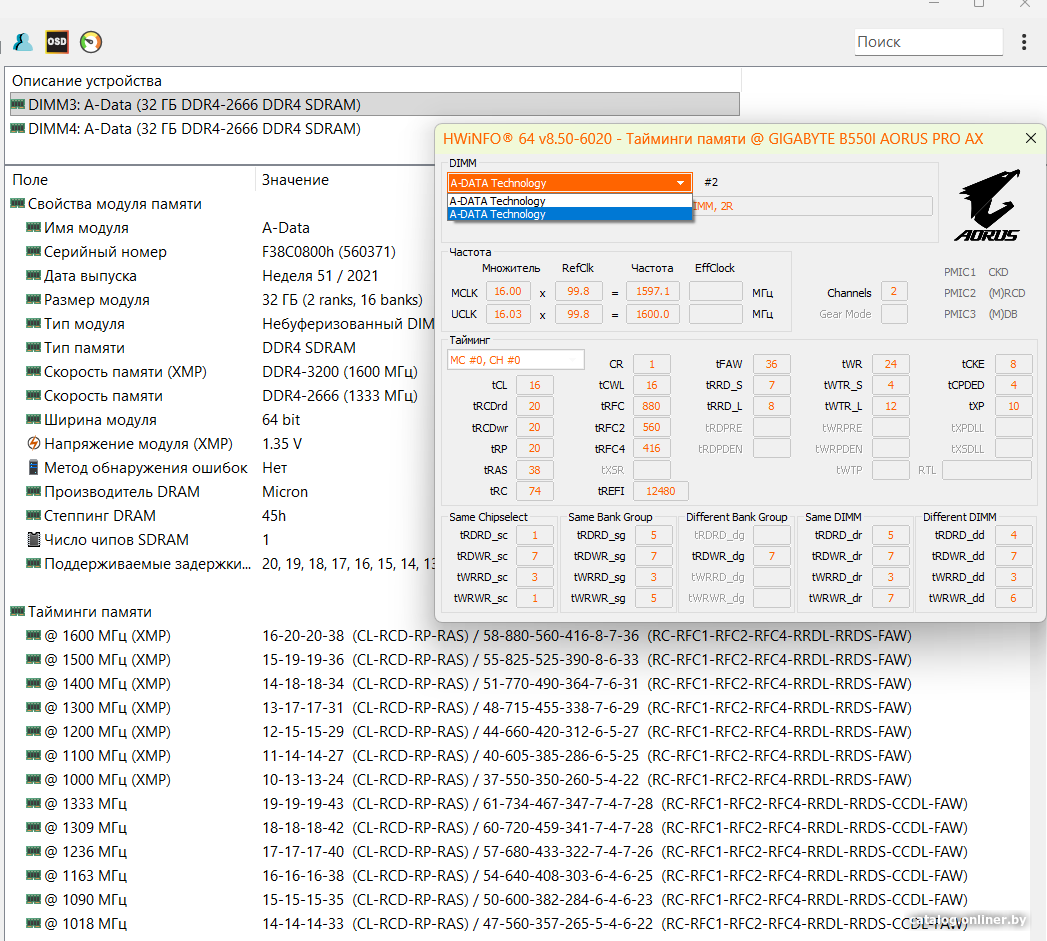Click the Channels value field
Viewport: 1047px width, 941px height.
(x=893, y=291)
